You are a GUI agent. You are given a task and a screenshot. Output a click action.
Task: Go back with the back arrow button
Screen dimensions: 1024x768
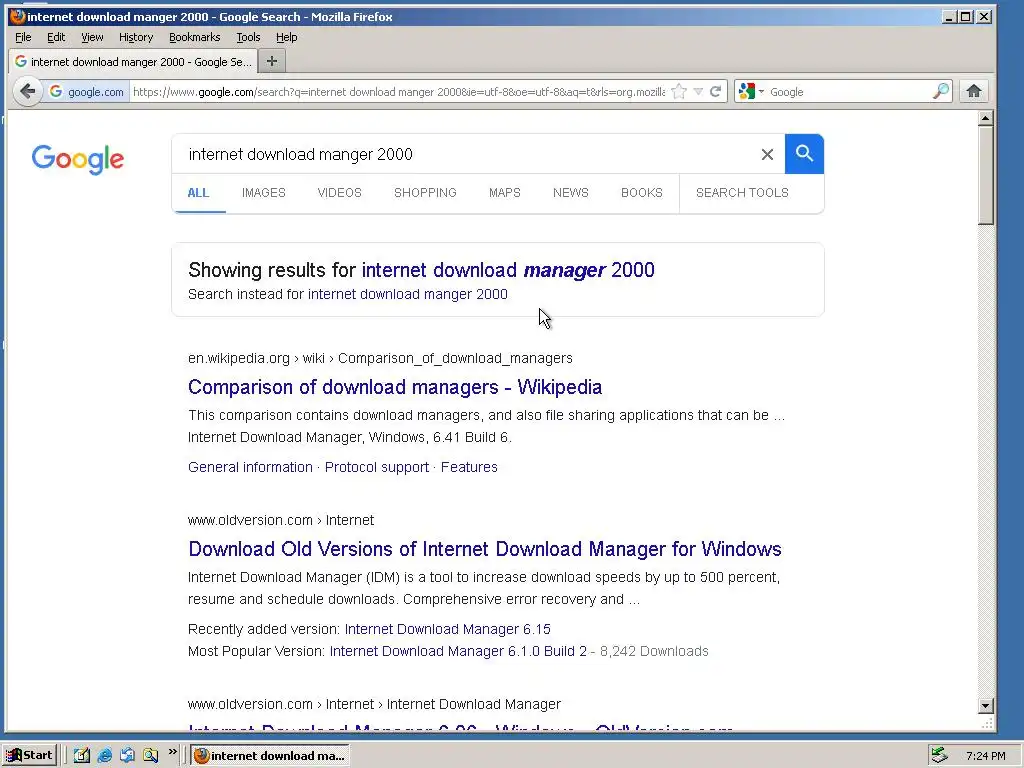point(27,91)
